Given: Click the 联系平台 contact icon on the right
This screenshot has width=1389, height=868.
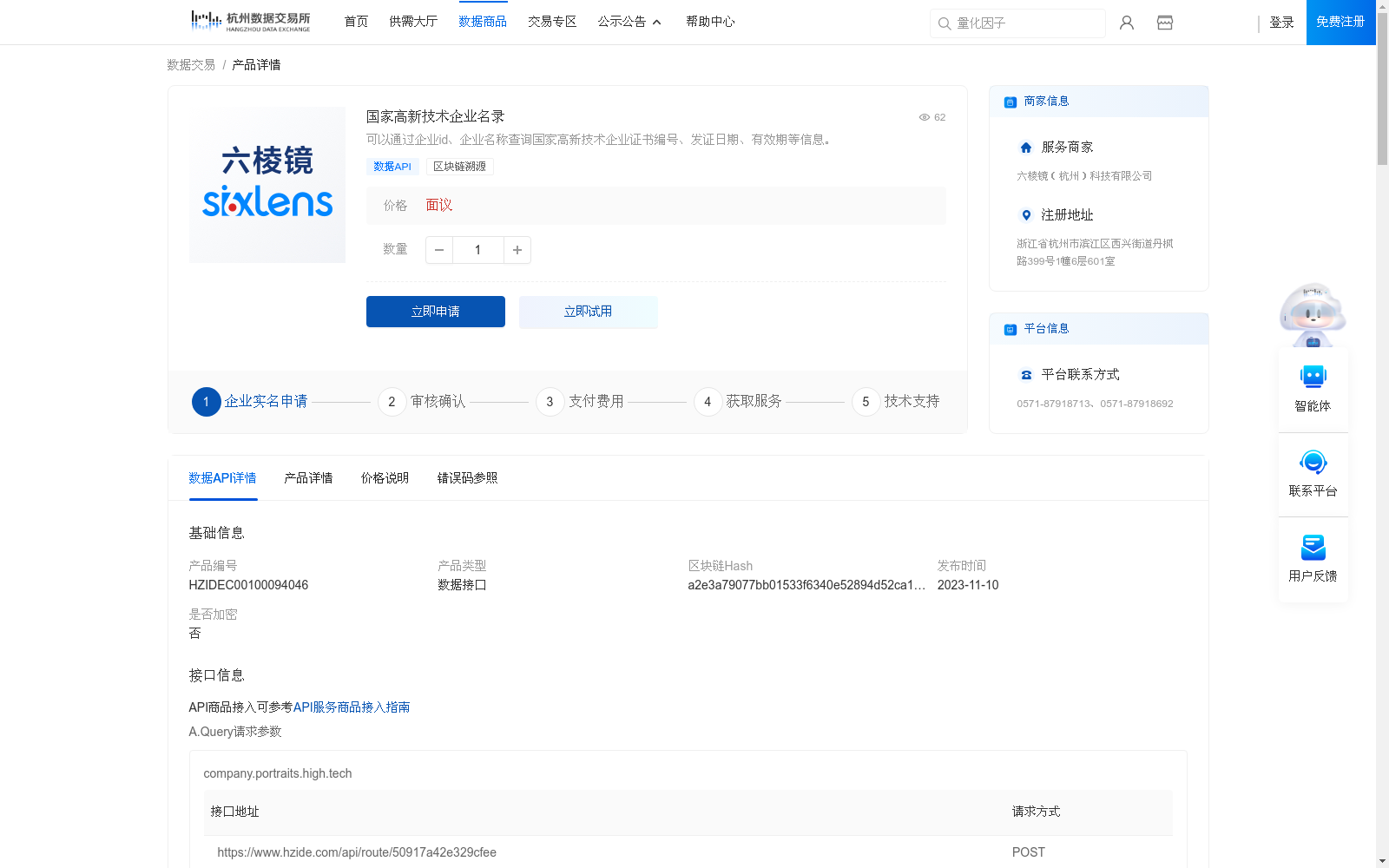Looking at the screenshot, I should (x=1313, y=463).
